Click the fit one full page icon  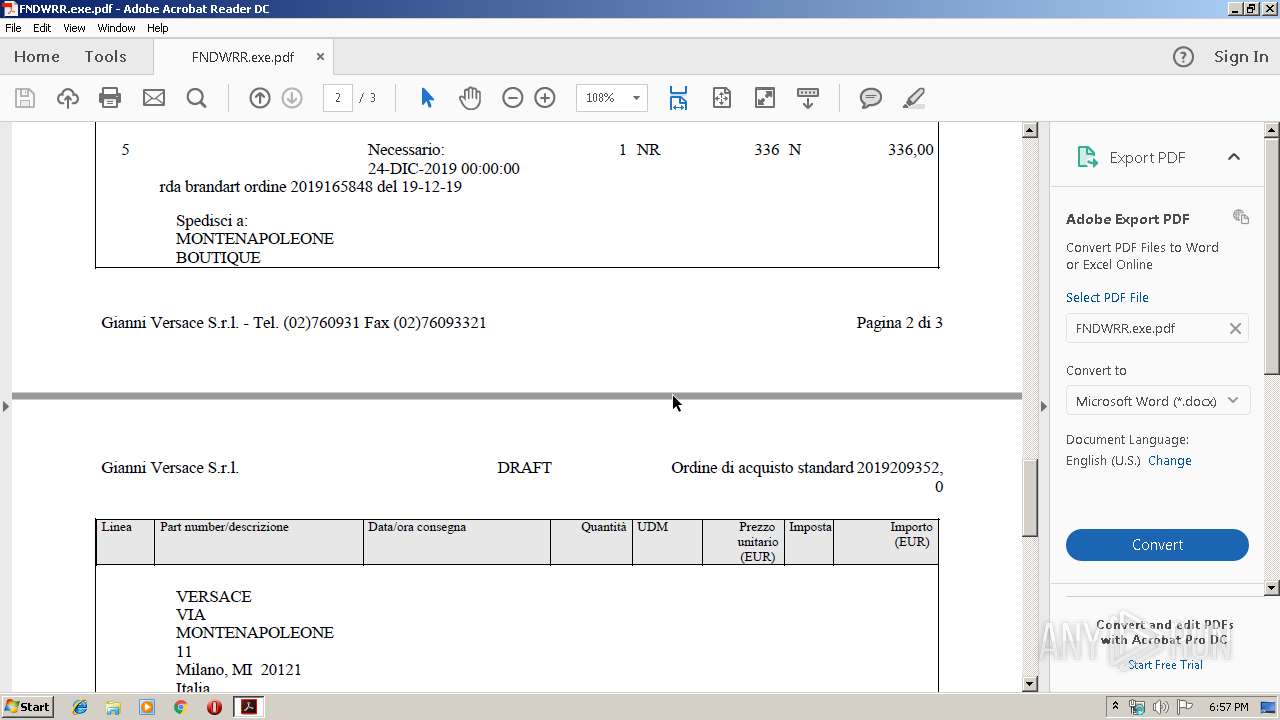coord(721,98)
